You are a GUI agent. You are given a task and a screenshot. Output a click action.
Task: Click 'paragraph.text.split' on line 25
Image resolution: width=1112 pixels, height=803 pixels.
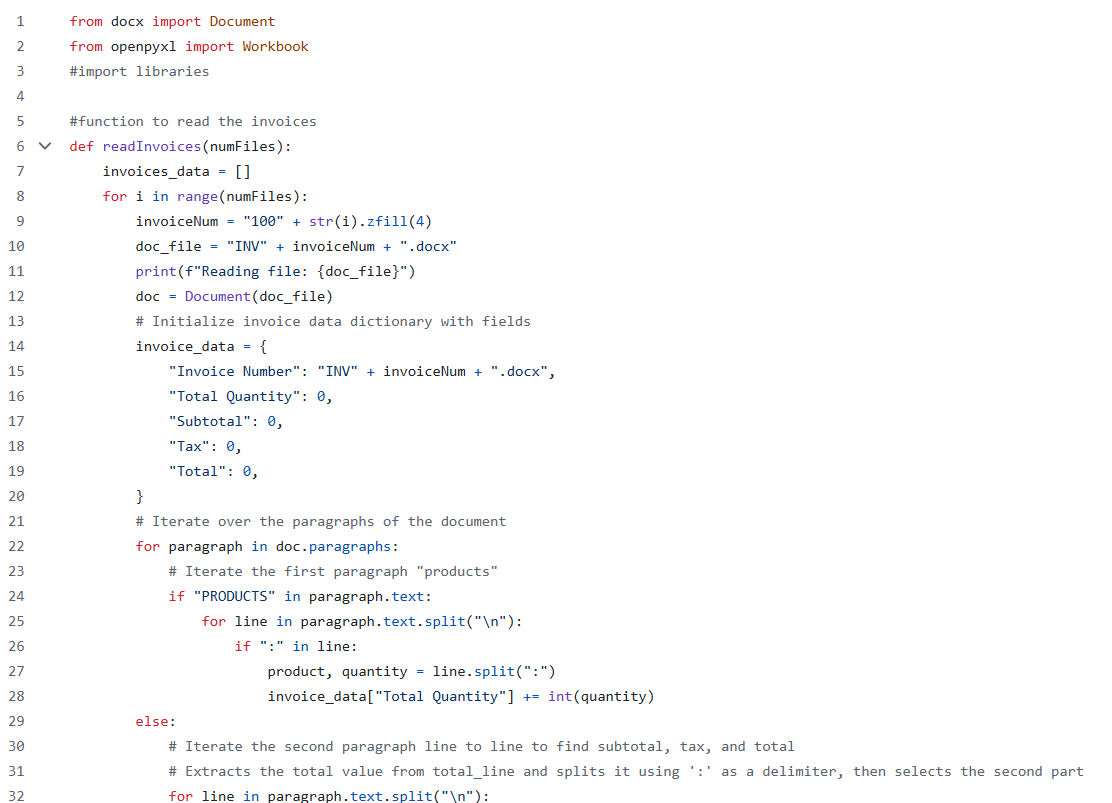383,621
